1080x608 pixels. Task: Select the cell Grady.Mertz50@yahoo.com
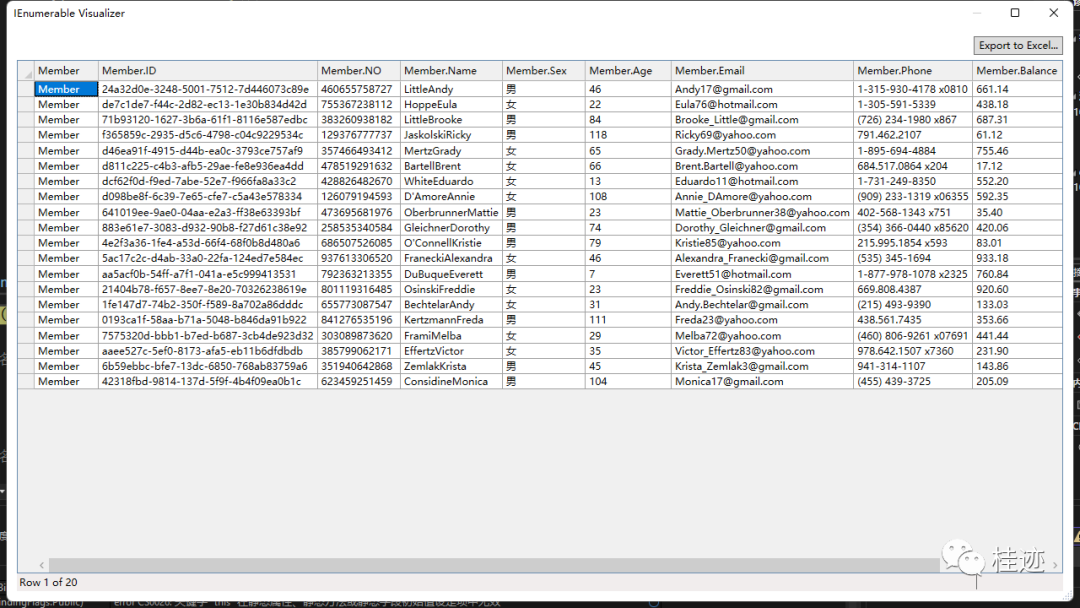[762, 150]
